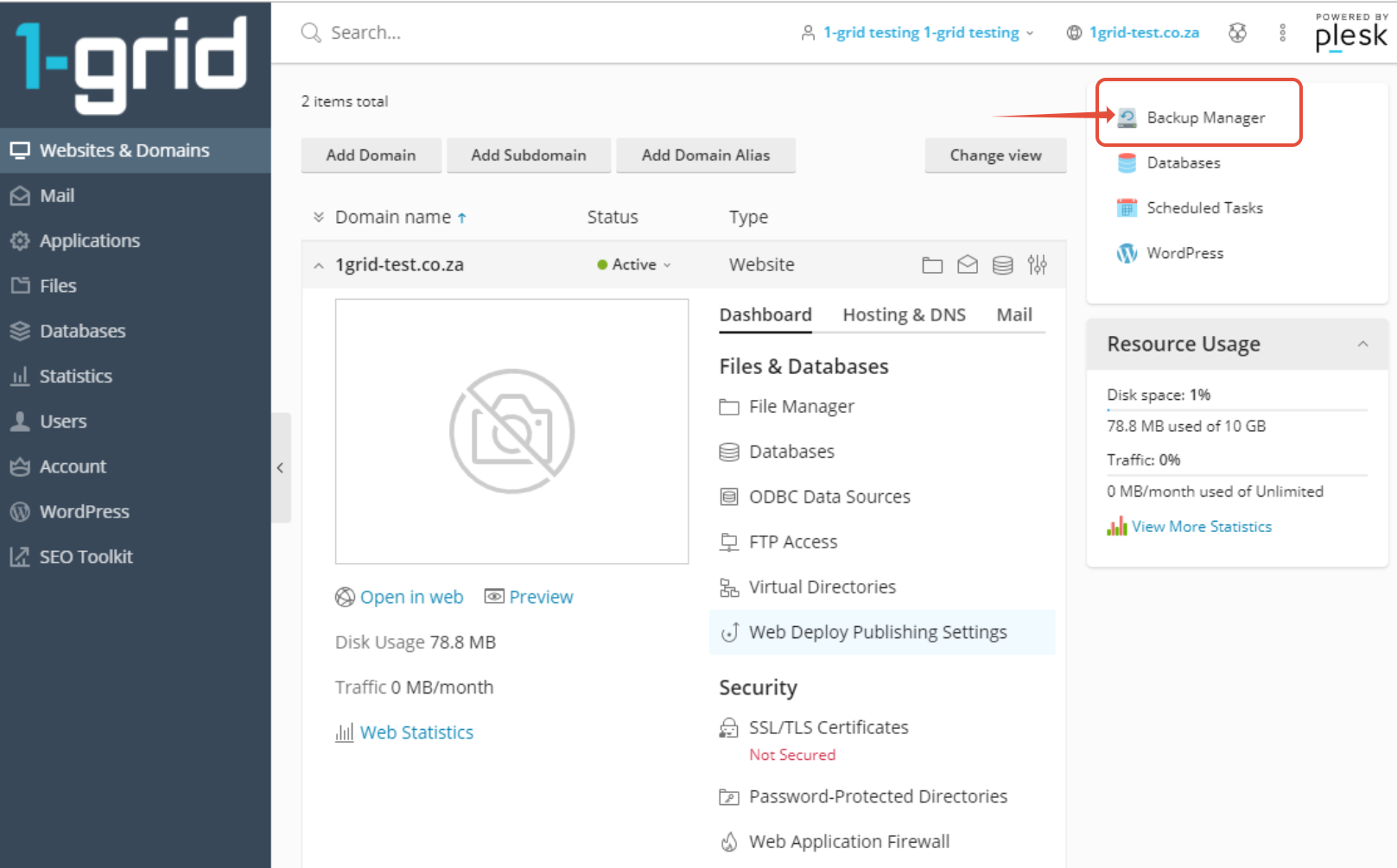Open SEO Toolkit in the sidebar
Viewport: 1397px width, 868px height.
(135, 557)
